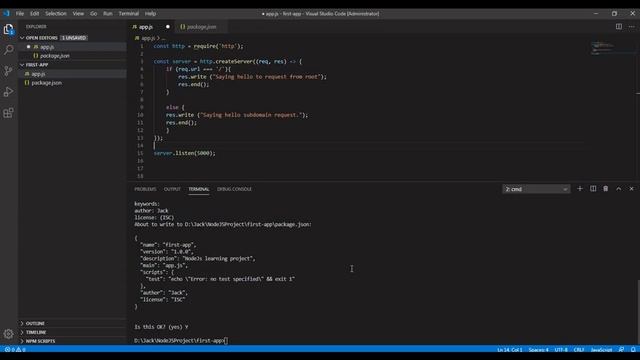Open the errors and warnings status indicator
Image resolution: width=640 pixels, height=360 pixels.
(15, 350)
